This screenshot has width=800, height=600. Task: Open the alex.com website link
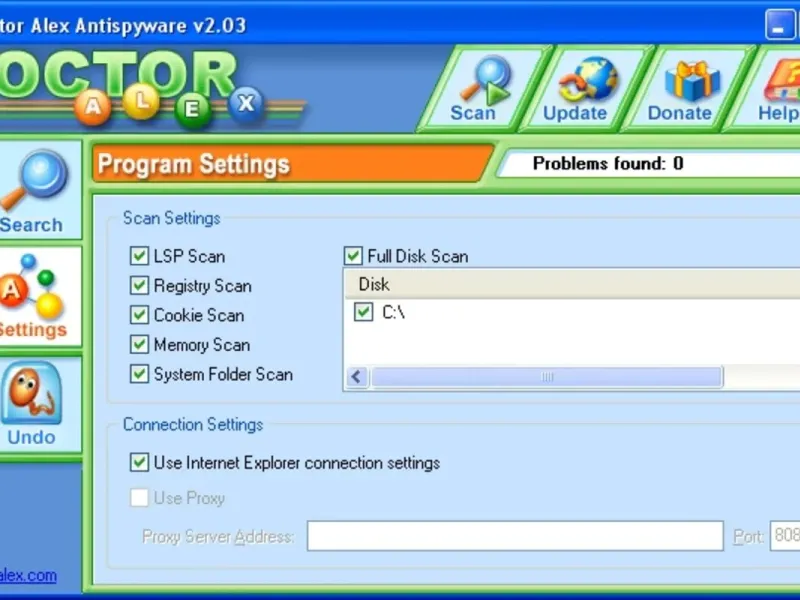(x=28, y=576)
